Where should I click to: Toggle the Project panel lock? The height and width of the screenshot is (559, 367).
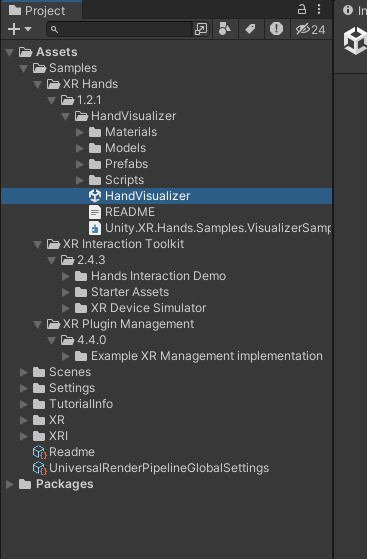302,9
